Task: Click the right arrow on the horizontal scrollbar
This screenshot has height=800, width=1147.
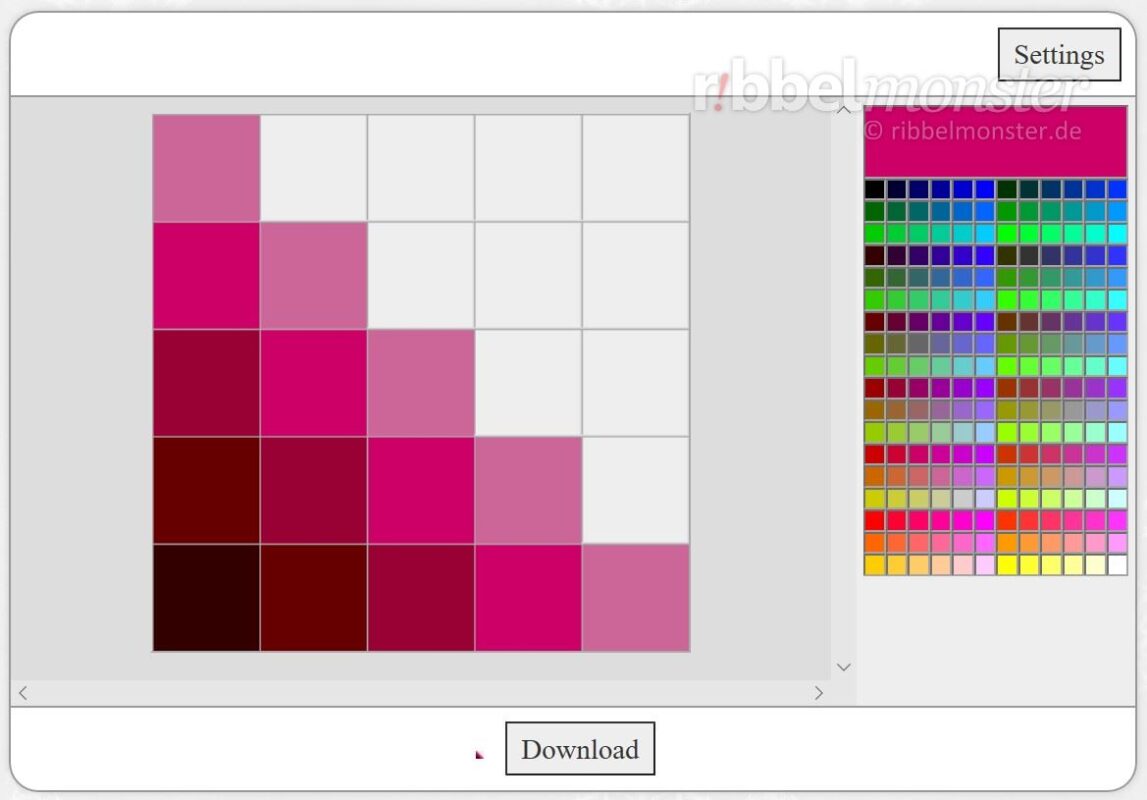Action: point(819,692)
